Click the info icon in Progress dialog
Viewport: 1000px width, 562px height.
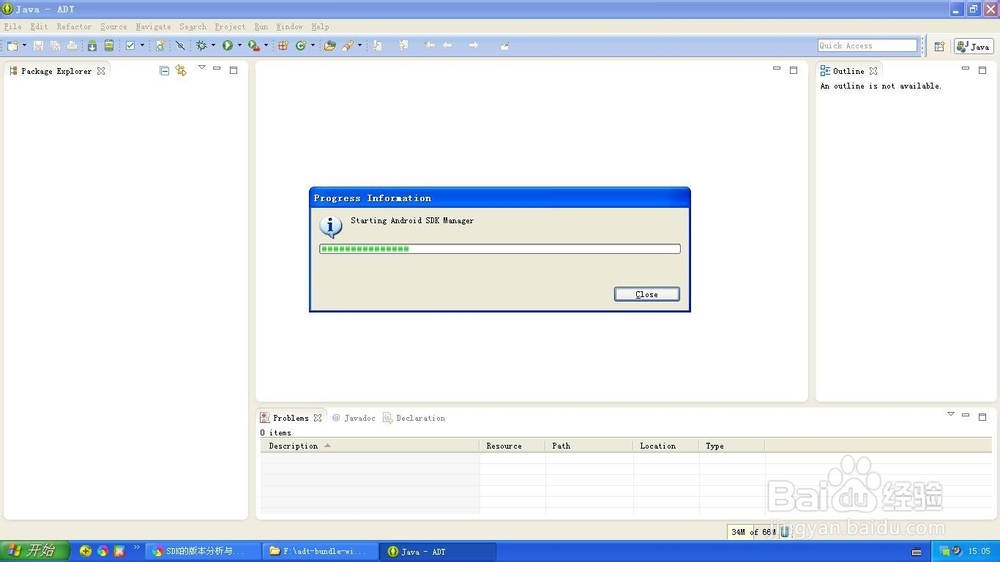330,226
